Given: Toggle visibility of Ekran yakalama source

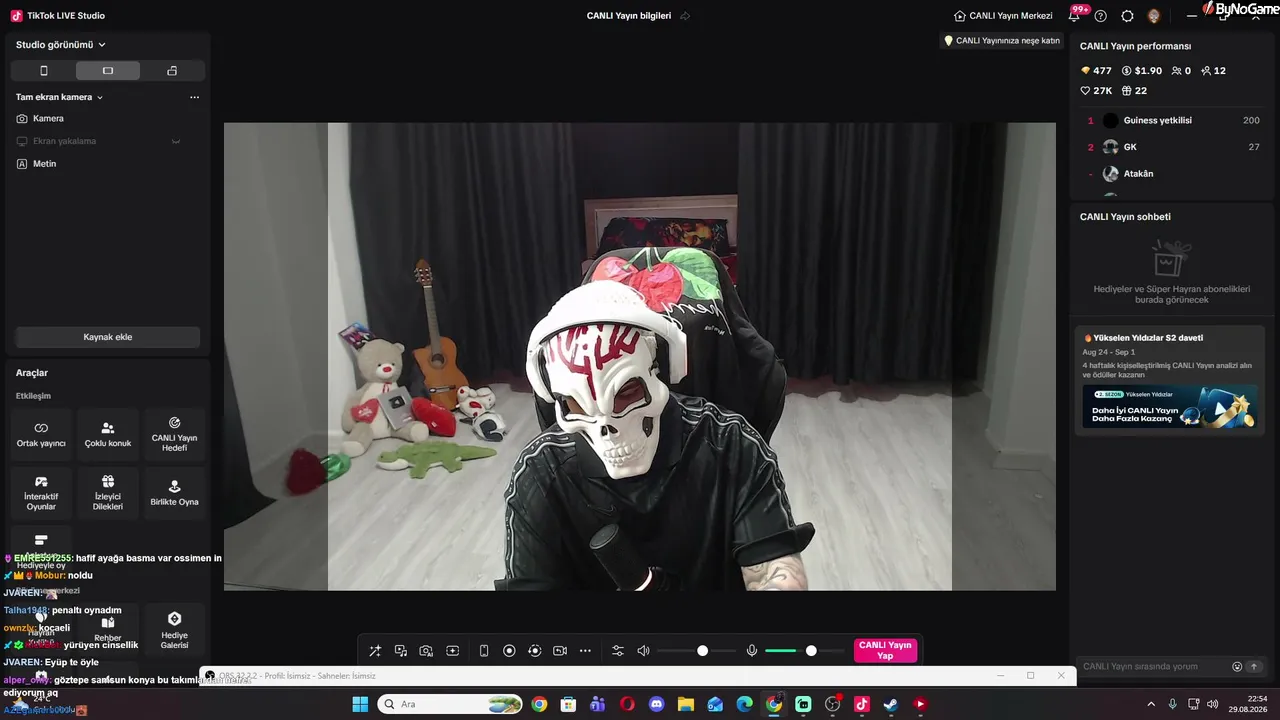Looking at the screenshot, I should tap(176, 141).
